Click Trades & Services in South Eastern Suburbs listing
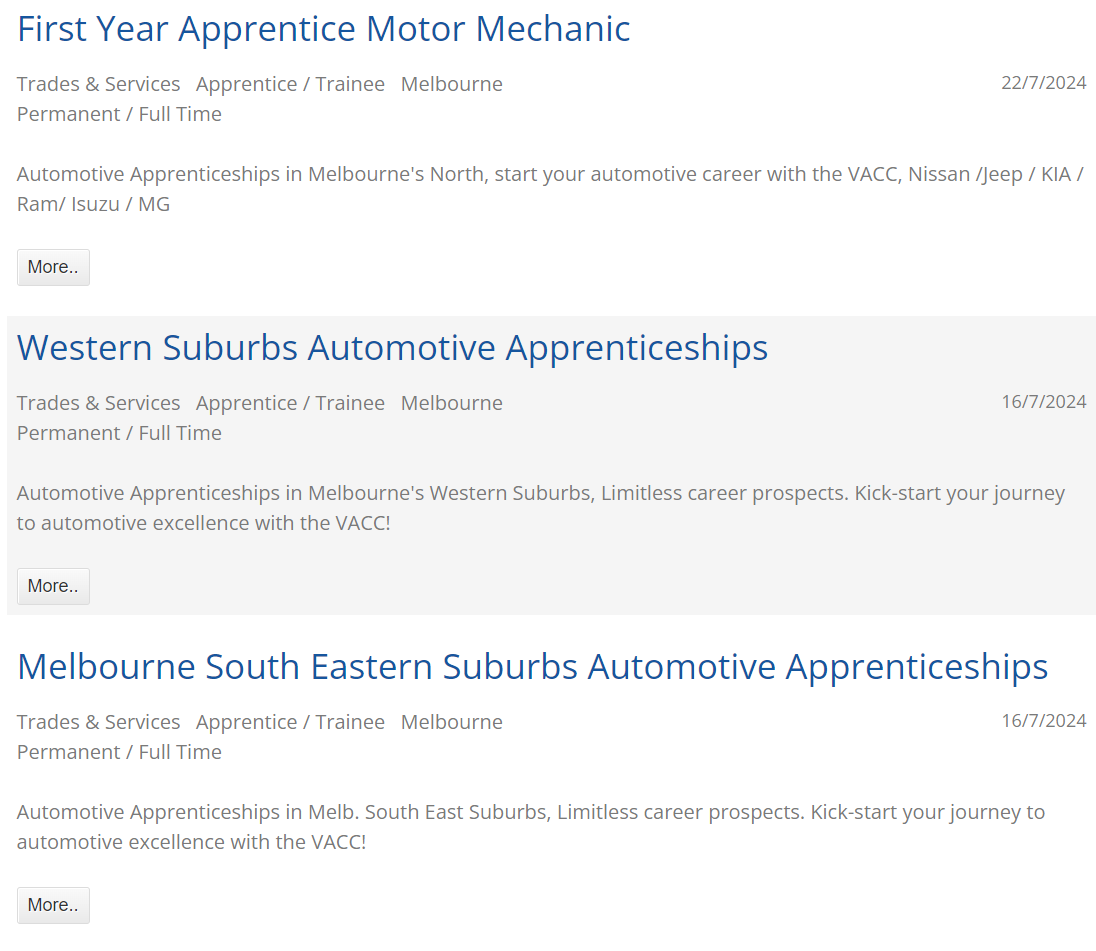1096x951 pixels. (x=98, y=722)
